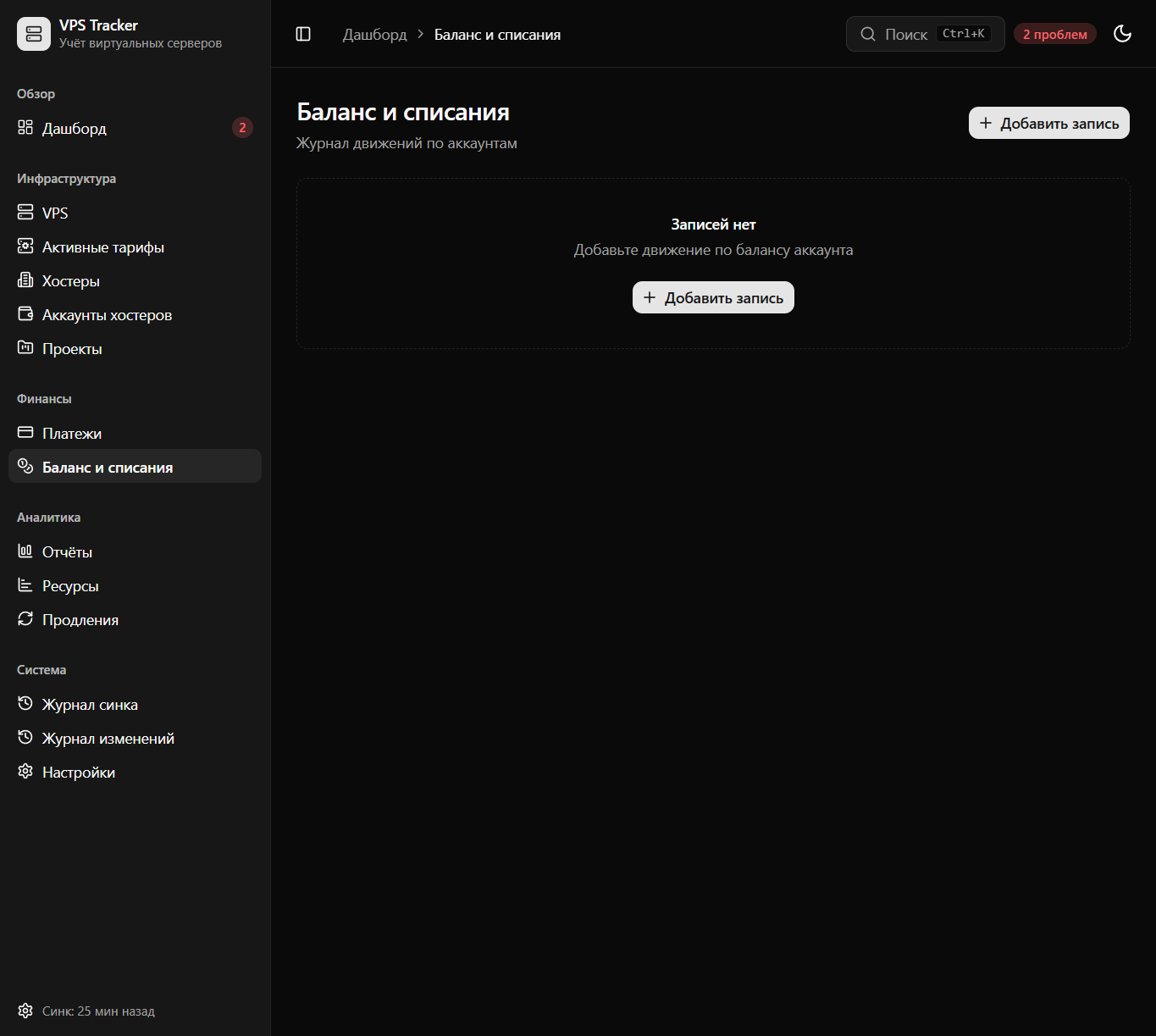Click Добавить запись in the empty state
Screen dimensions: 1156x1036
(713, 297)
